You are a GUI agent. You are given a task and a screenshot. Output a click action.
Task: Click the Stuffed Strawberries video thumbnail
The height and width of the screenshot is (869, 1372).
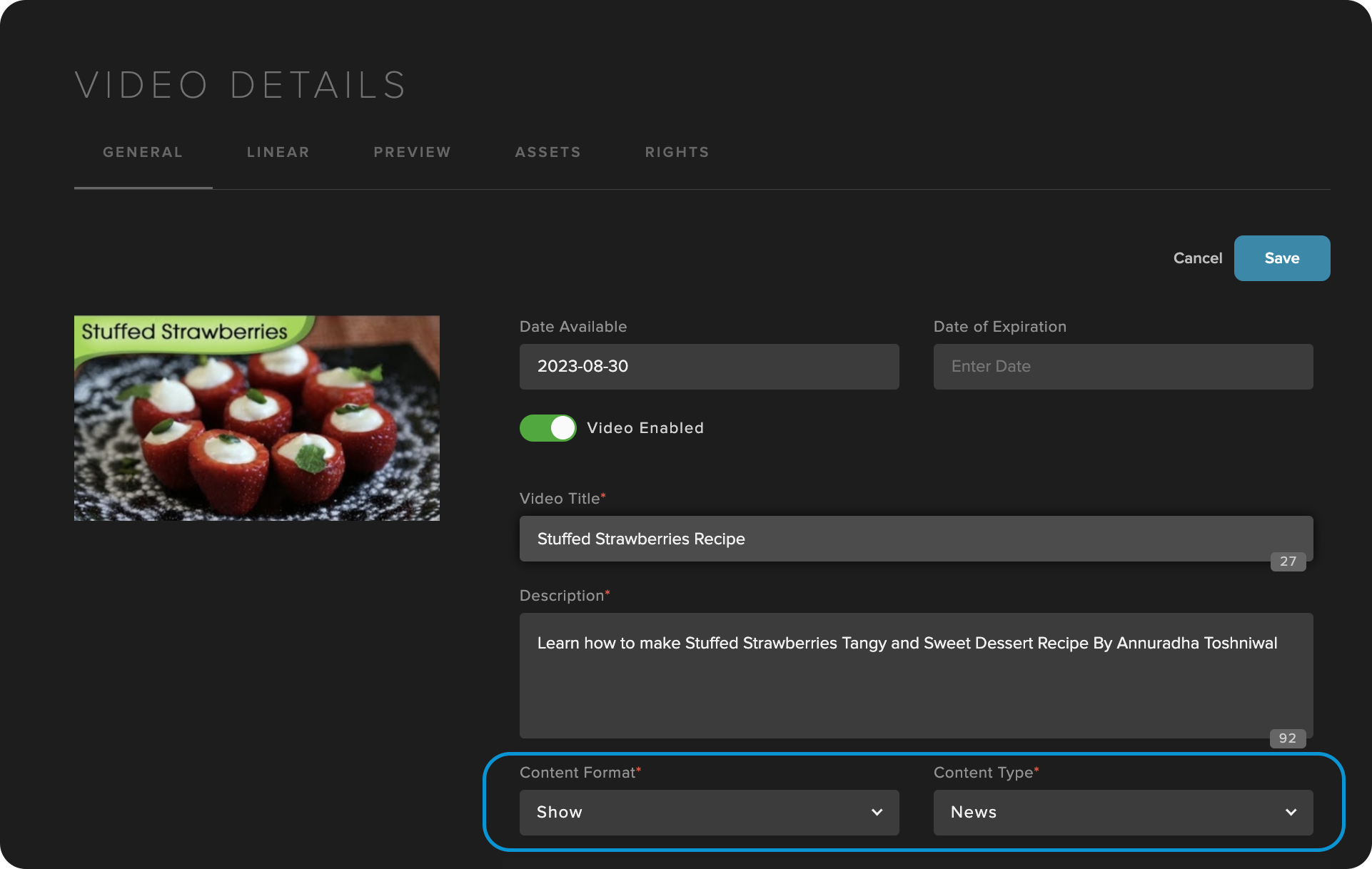tap(257, 418)
